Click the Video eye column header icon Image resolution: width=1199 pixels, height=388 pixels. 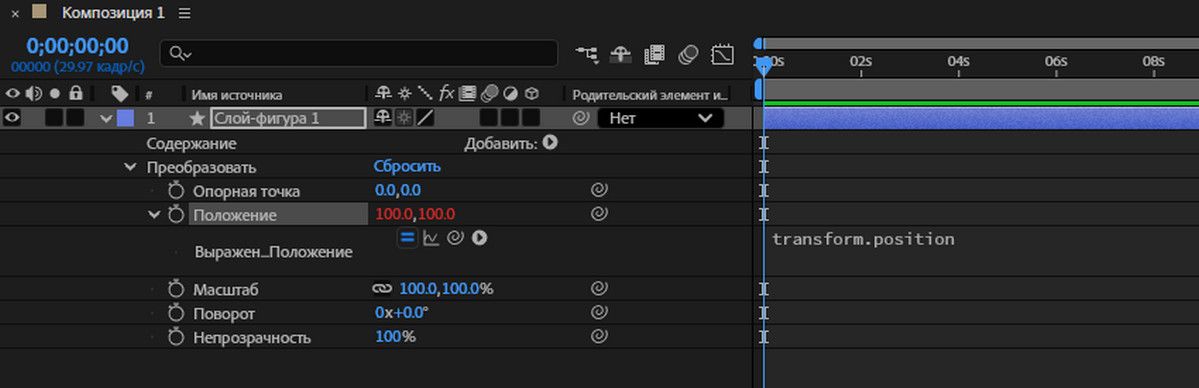click(13, 94)
